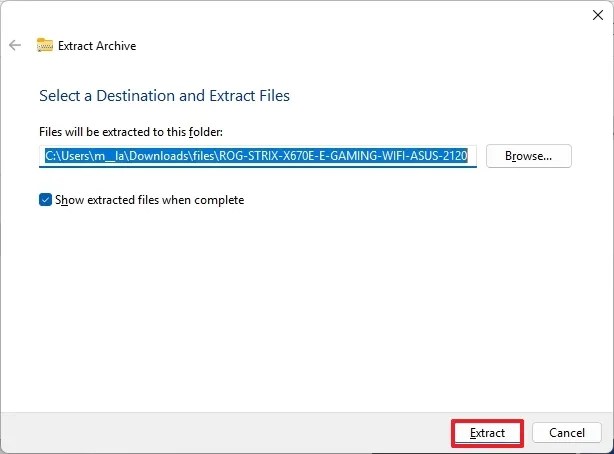The image size is (614, 454).
Task: Click 'Files will be extracted to this folder' label
Action: pos(131,132)
